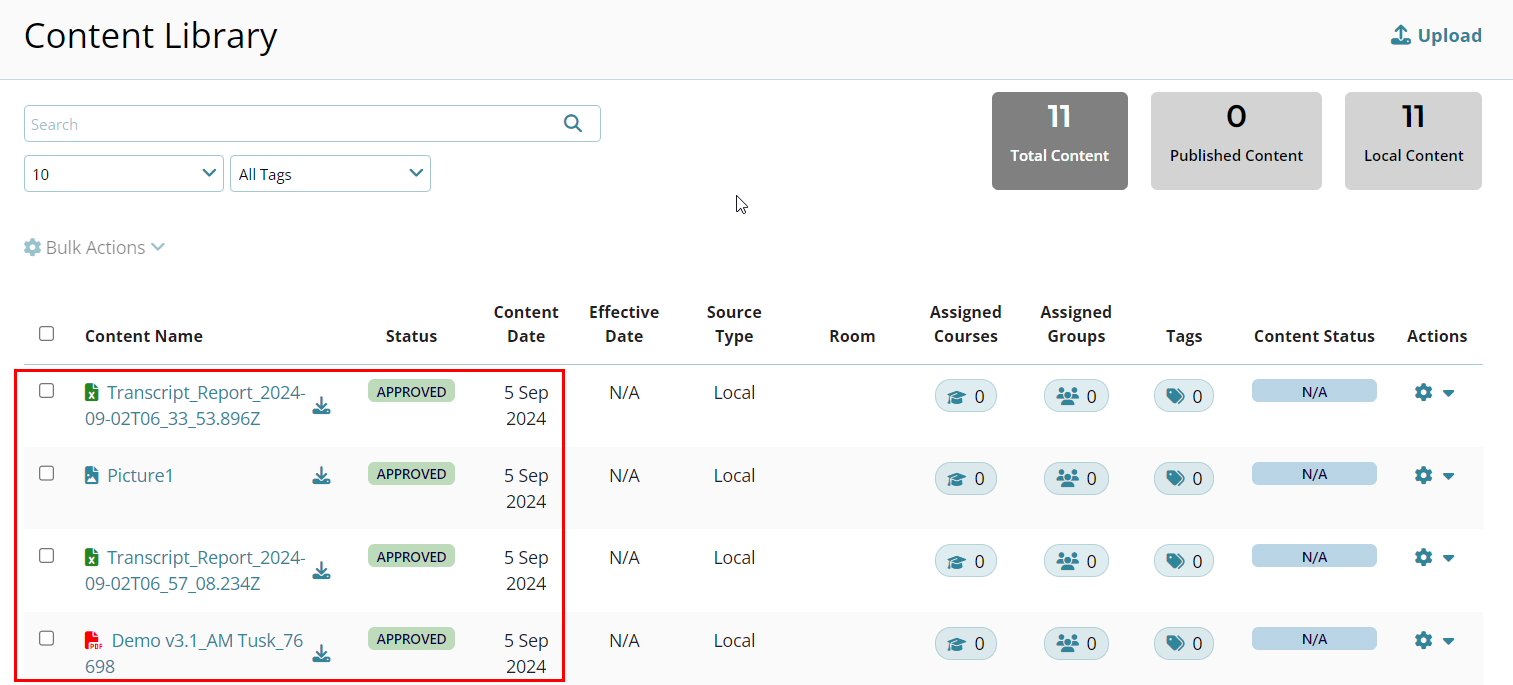Image resolution: width=1513 pixels, height=685 pixels.
Task: Click the Upload icon link
Action: 1436,36
